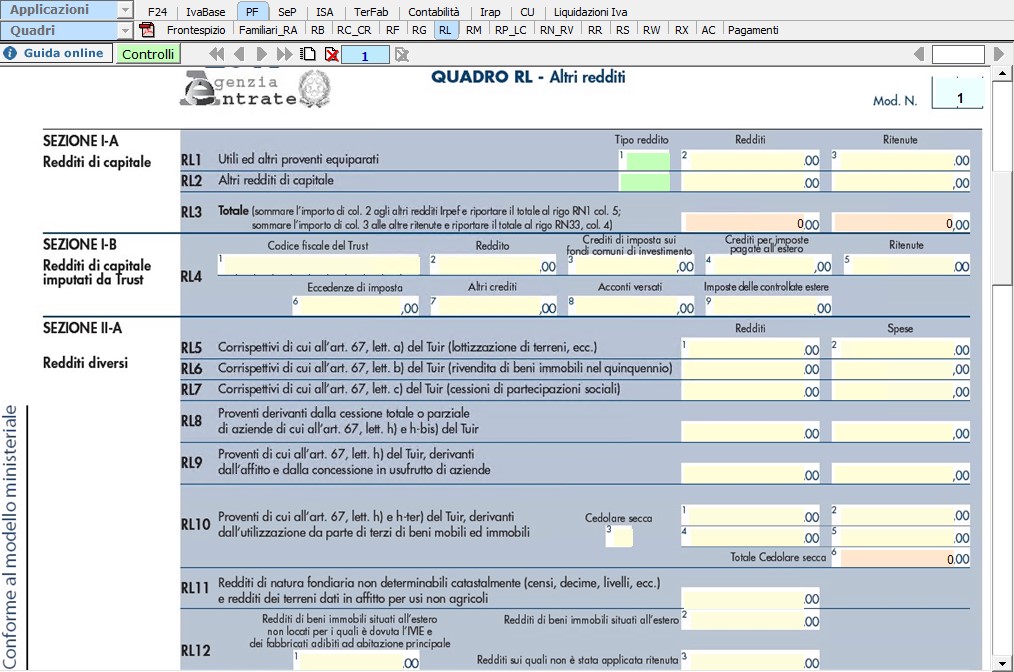Viewport: 1014px width, 672px height.
Task: Switch to the IvaBase tab
Action: 206,12
